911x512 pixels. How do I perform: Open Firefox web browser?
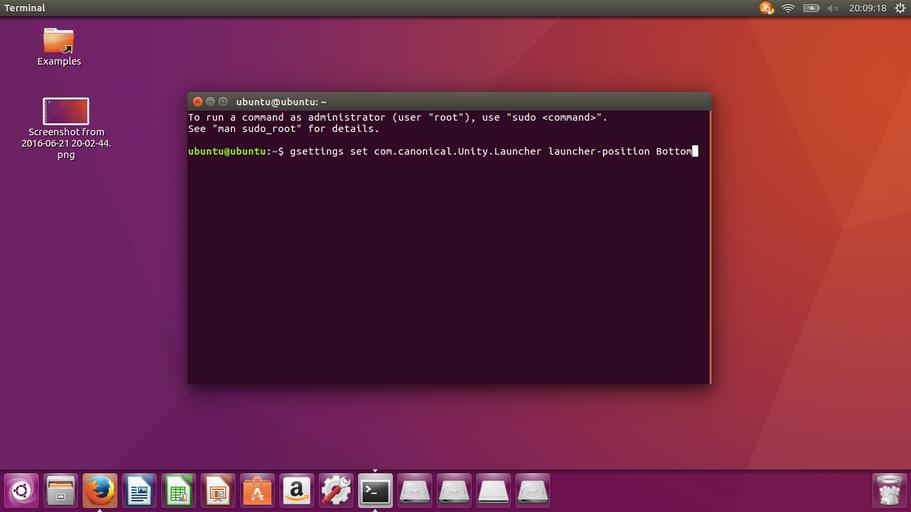click(100, 491)
